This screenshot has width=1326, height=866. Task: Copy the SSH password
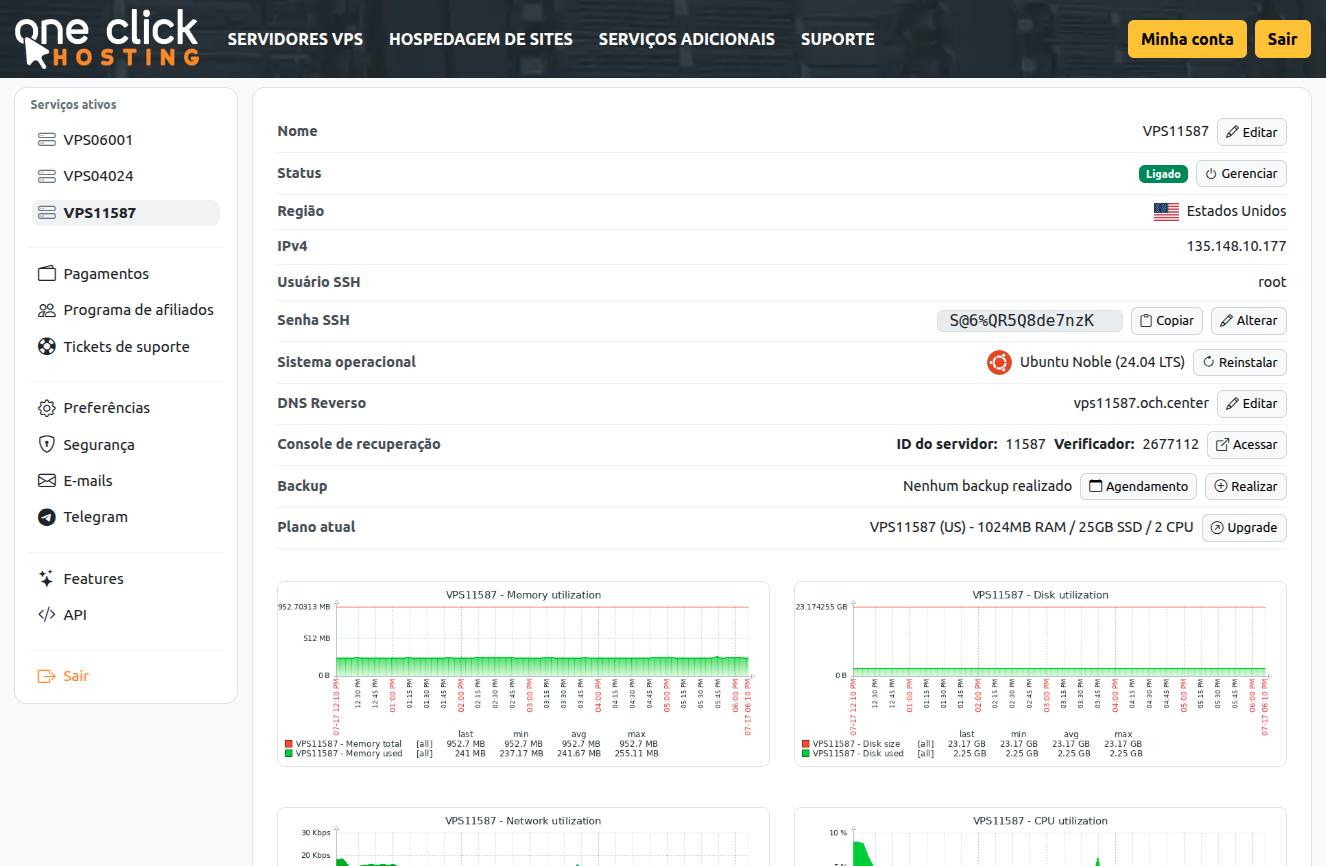[1166, 321]
